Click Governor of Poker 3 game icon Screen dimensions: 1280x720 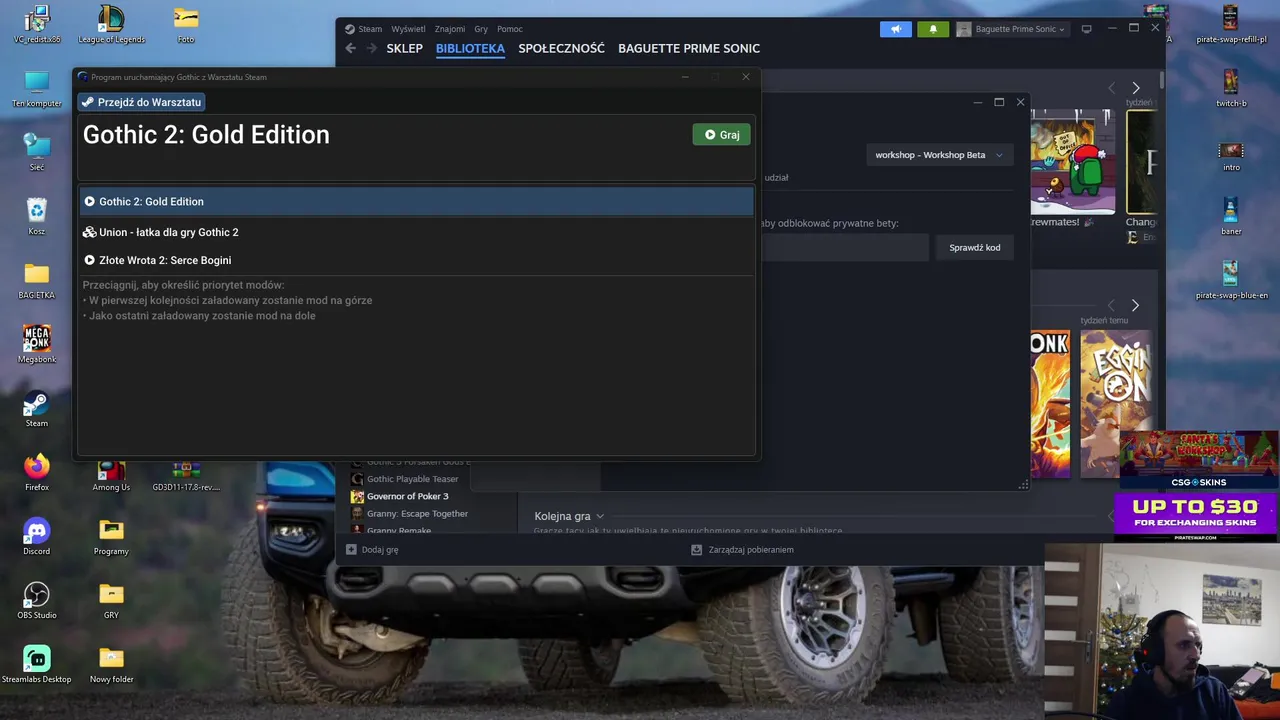click(357, 496)
